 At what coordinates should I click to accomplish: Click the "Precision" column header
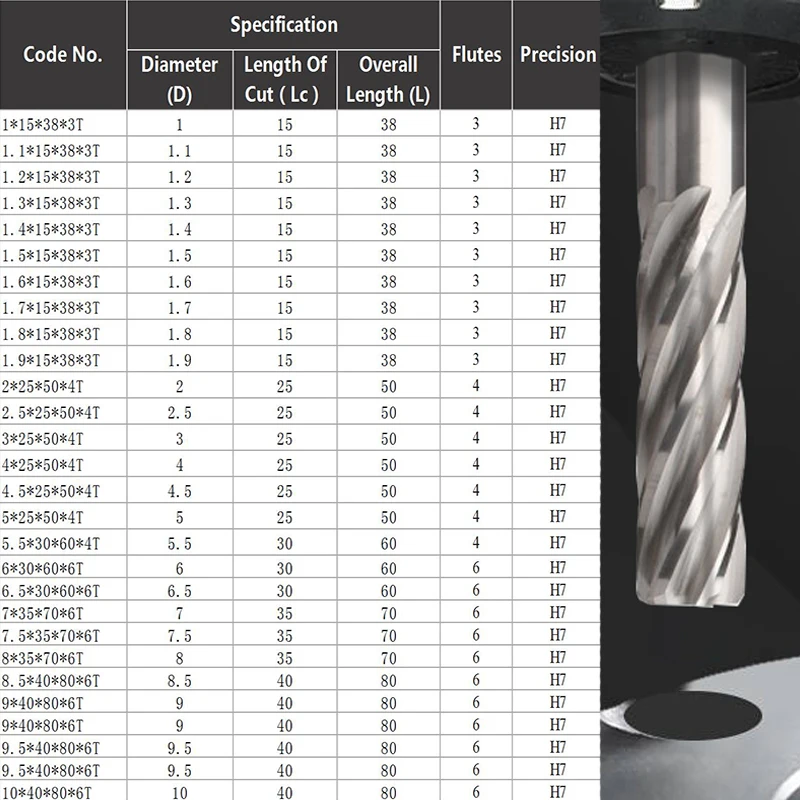coord(557,55)
